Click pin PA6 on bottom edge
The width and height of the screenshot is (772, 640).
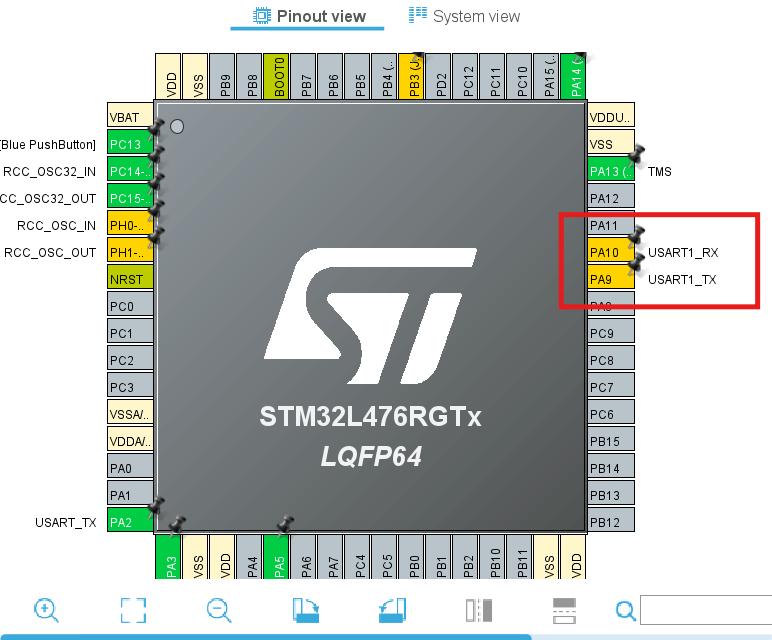tap(303, 557)
